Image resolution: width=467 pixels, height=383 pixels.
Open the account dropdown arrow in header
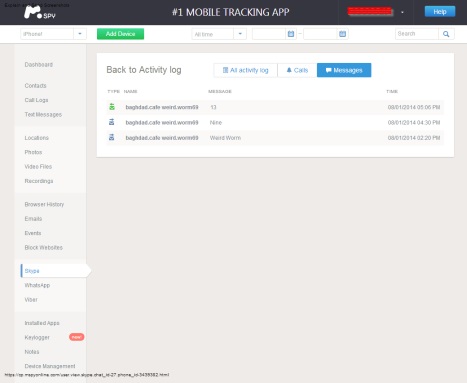[x=402, y=12]
